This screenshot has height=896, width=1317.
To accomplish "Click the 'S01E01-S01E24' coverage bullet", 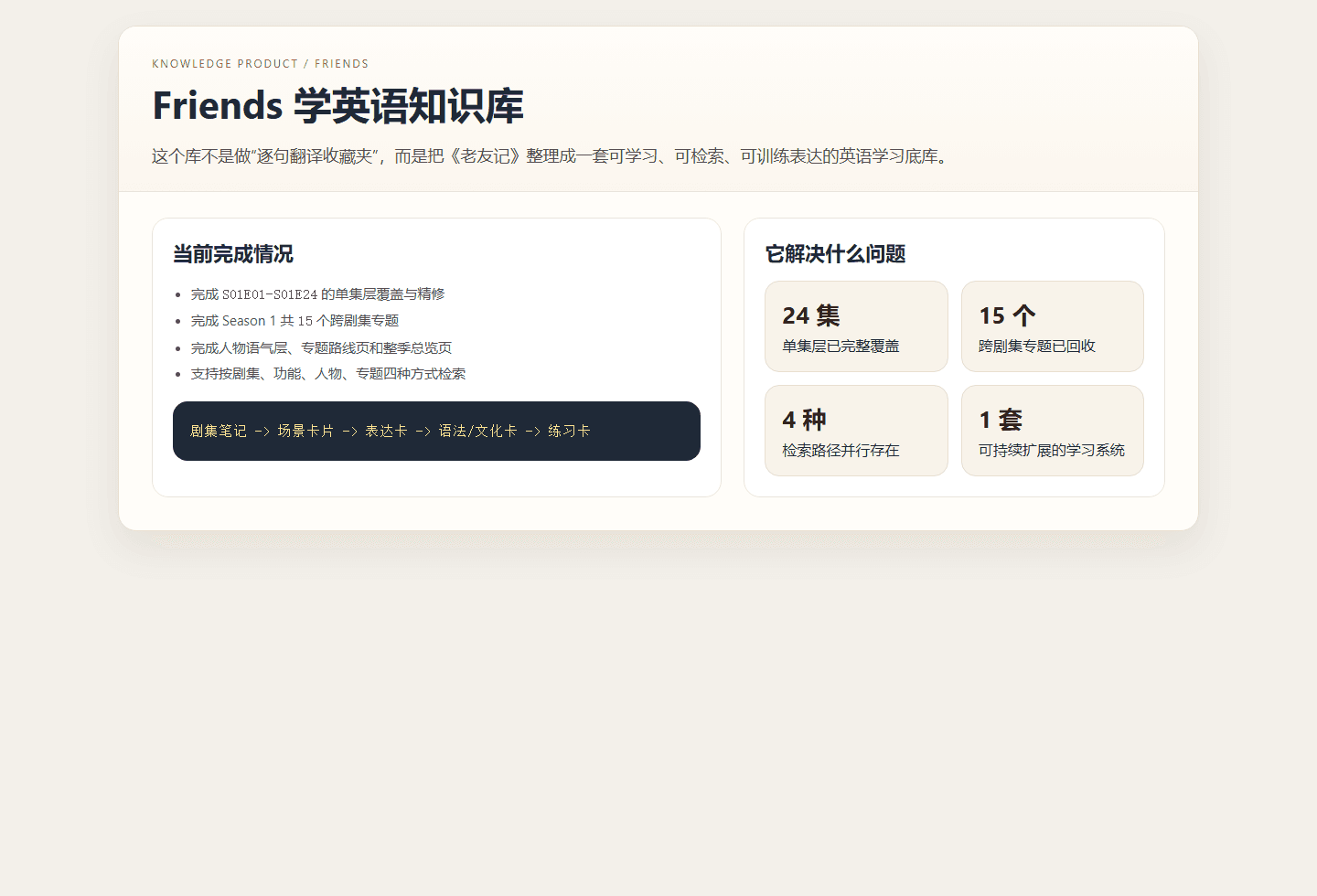I will [317, 294].
